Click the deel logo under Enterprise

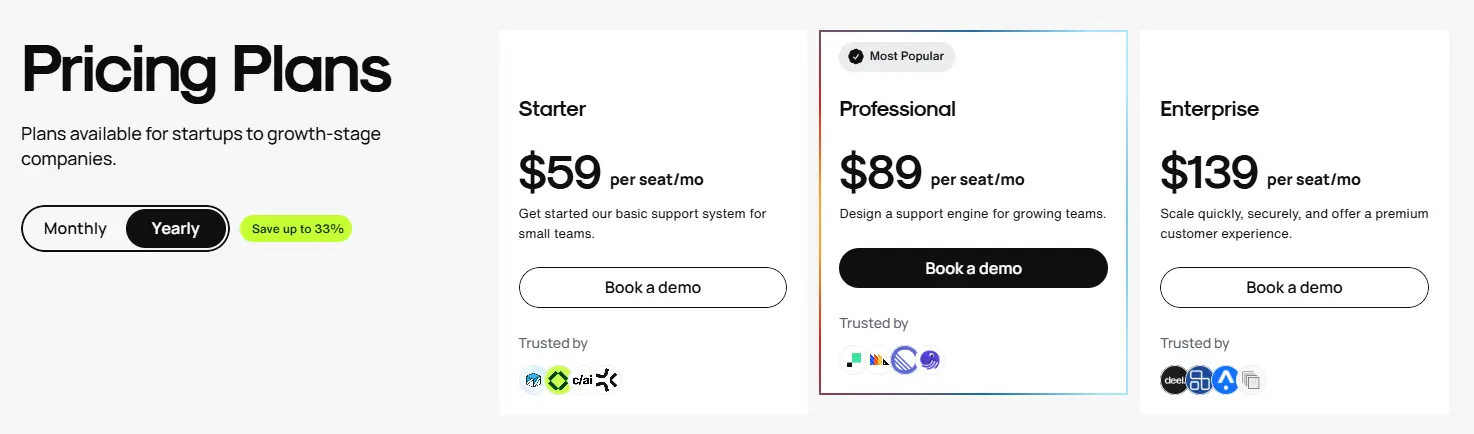coord(1174,380)
